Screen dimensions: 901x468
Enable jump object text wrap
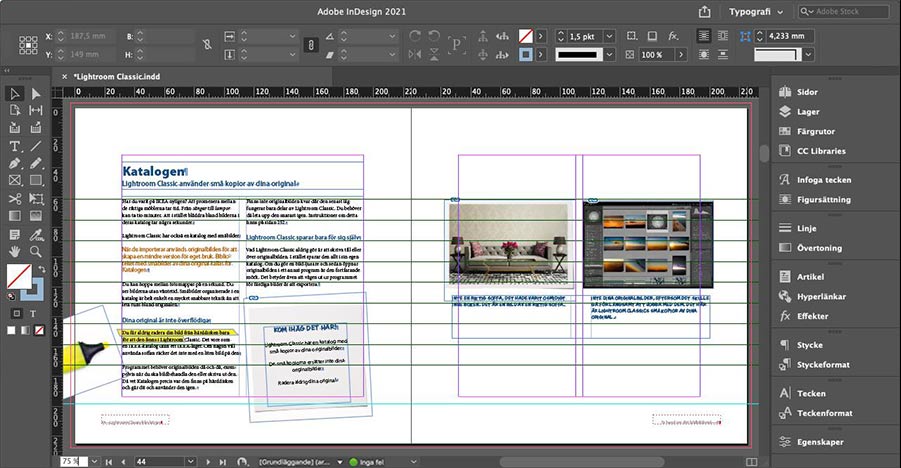tap(723, 55)
